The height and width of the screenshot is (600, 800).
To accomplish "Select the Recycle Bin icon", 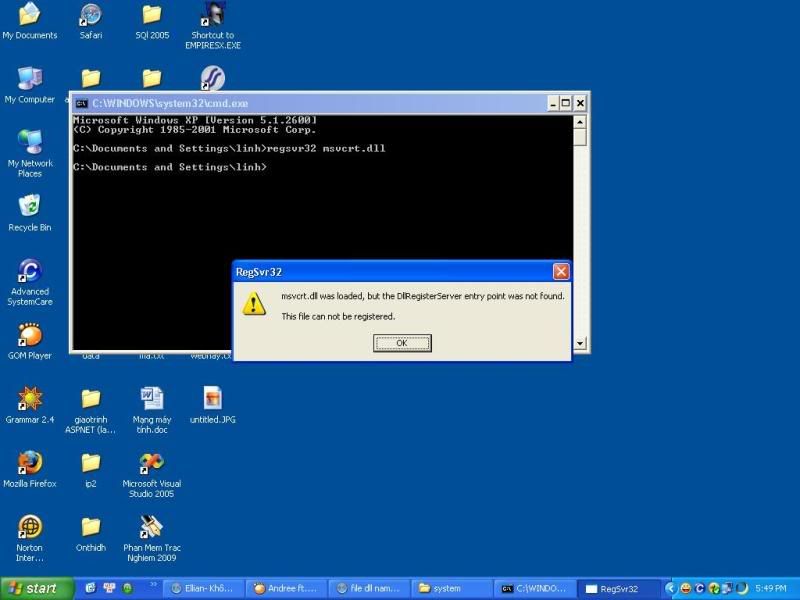I will coord(30,213).
